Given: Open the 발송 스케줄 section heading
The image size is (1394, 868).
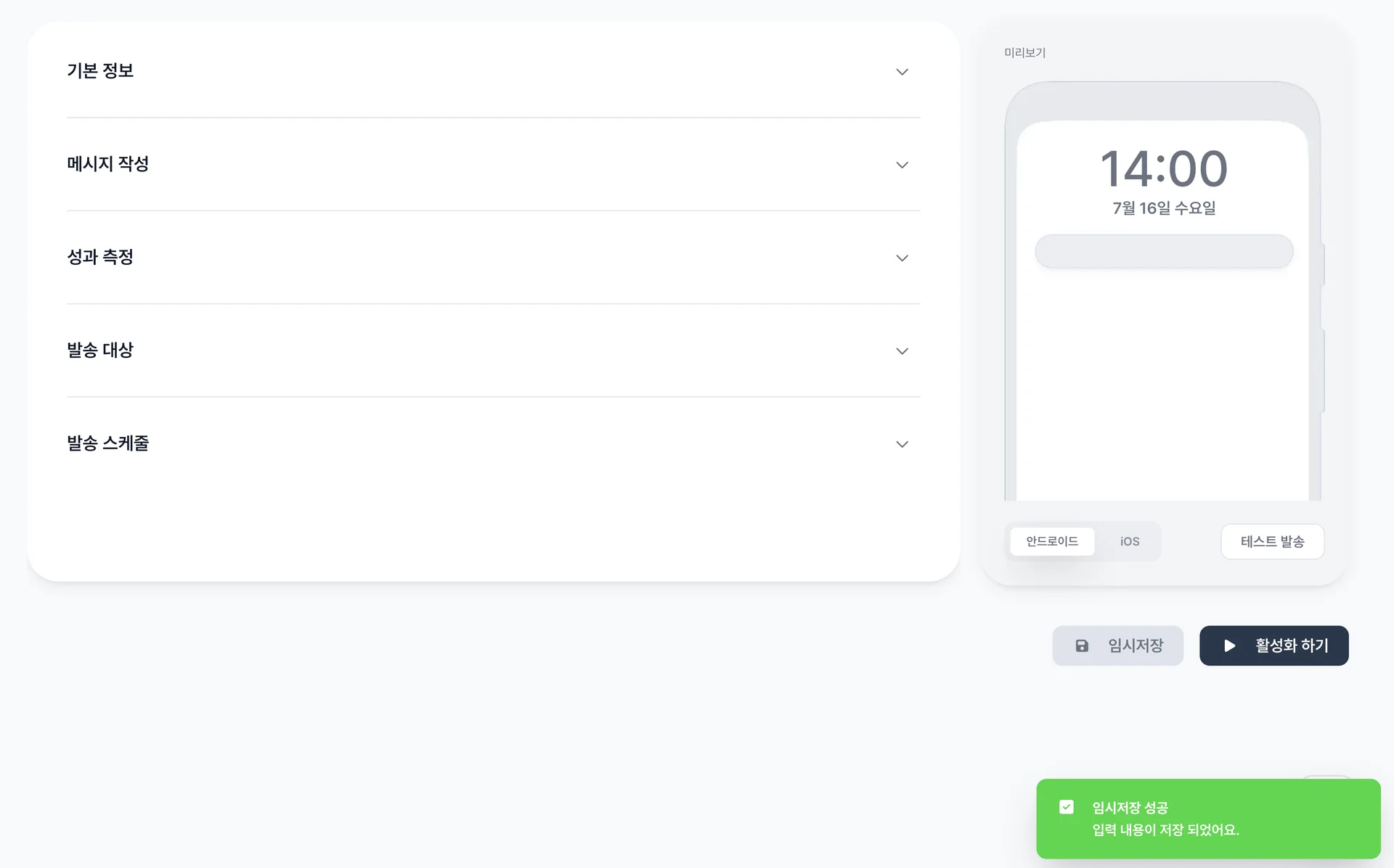Looking at the screenshot, I should click(107, 443).
